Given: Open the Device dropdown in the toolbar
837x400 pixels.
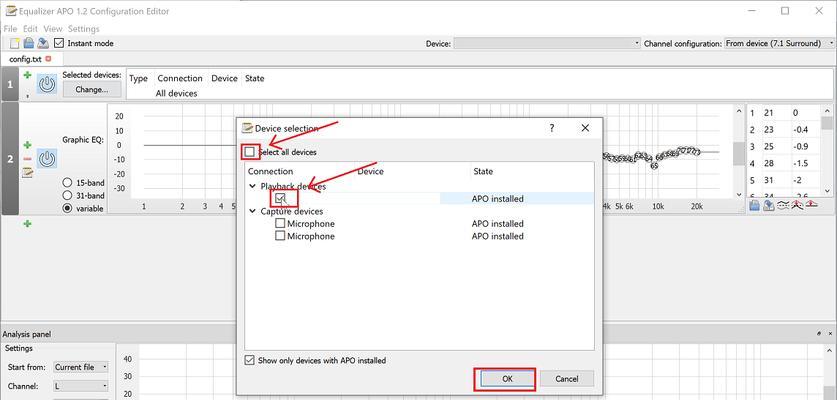Looking at the screenshot, I should (547, 43).
